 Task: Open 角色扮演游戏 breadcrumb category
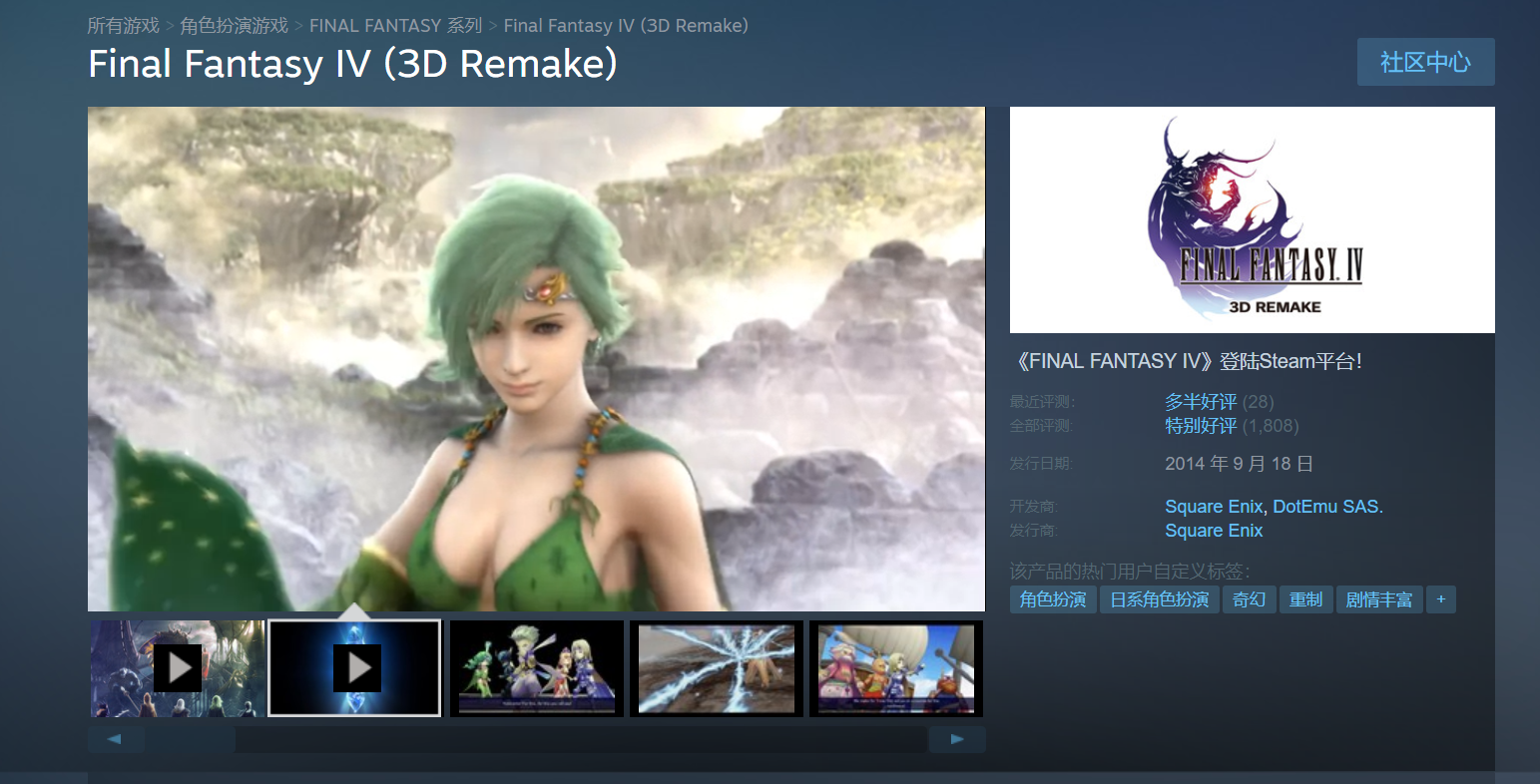[x=234, y=26]
